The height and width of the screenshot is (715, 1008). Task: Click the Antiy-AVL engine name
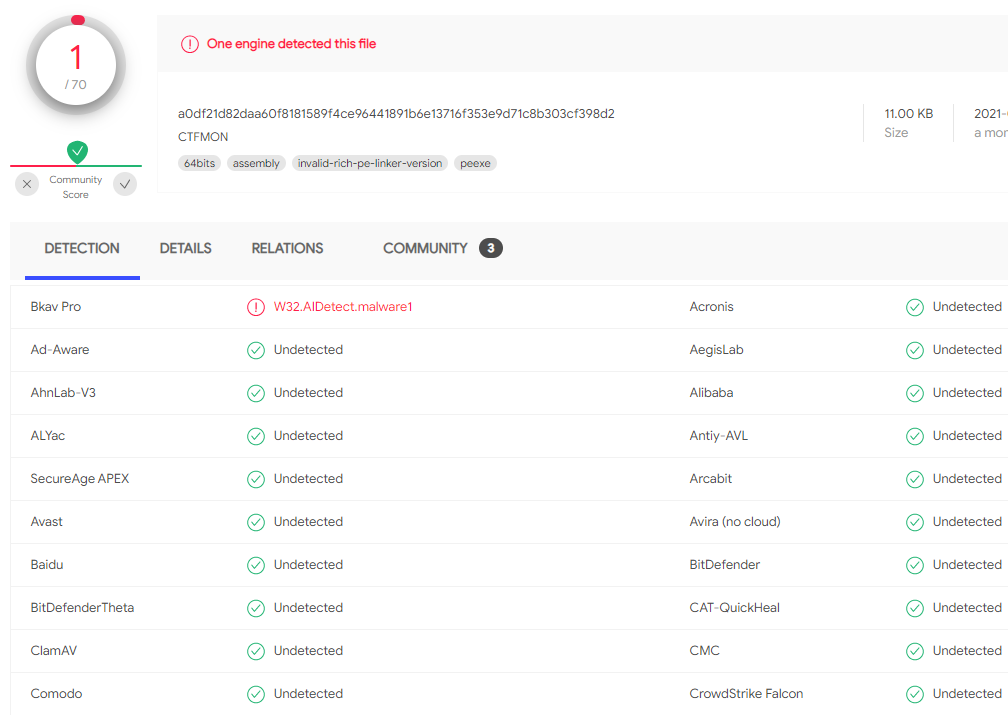pos(719,436)
